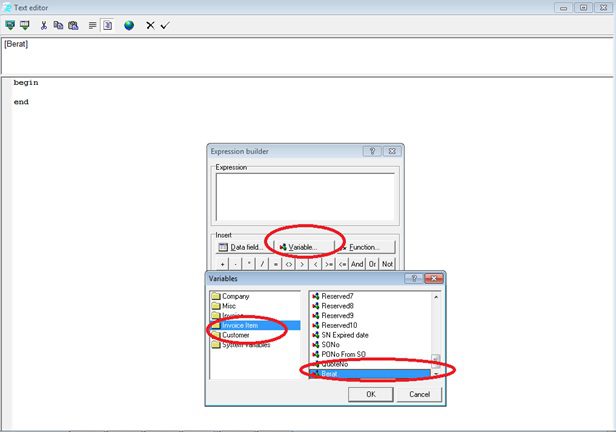Select the Invoice Item folder
Viewport: 616px width, 432px height.
click(x=243, y=325)
